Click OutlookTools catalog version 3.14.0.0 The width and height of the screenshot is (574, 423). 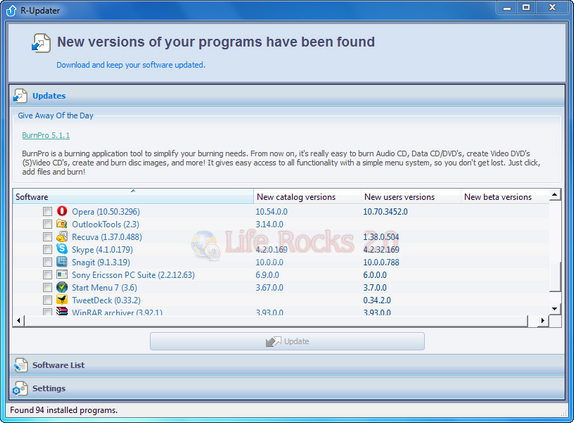coord(269,224)
